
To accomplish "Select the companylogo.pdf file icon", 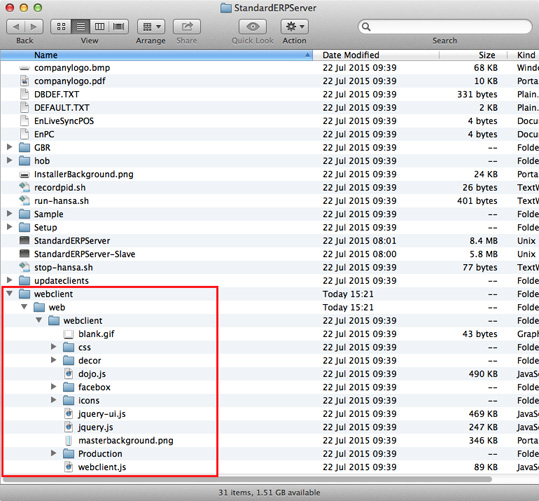I will 24,81.
